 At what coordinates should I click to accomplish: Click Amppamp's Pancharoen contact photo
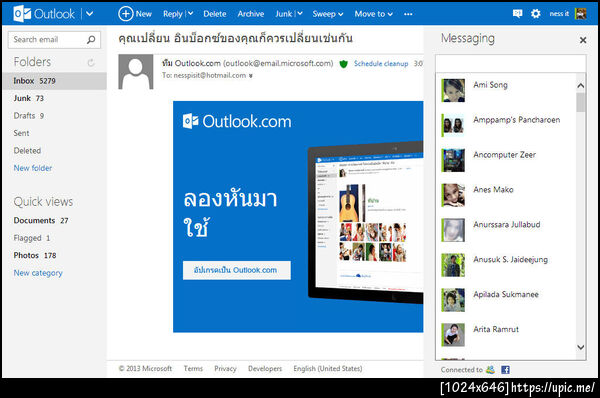click(x=453, y=125)
